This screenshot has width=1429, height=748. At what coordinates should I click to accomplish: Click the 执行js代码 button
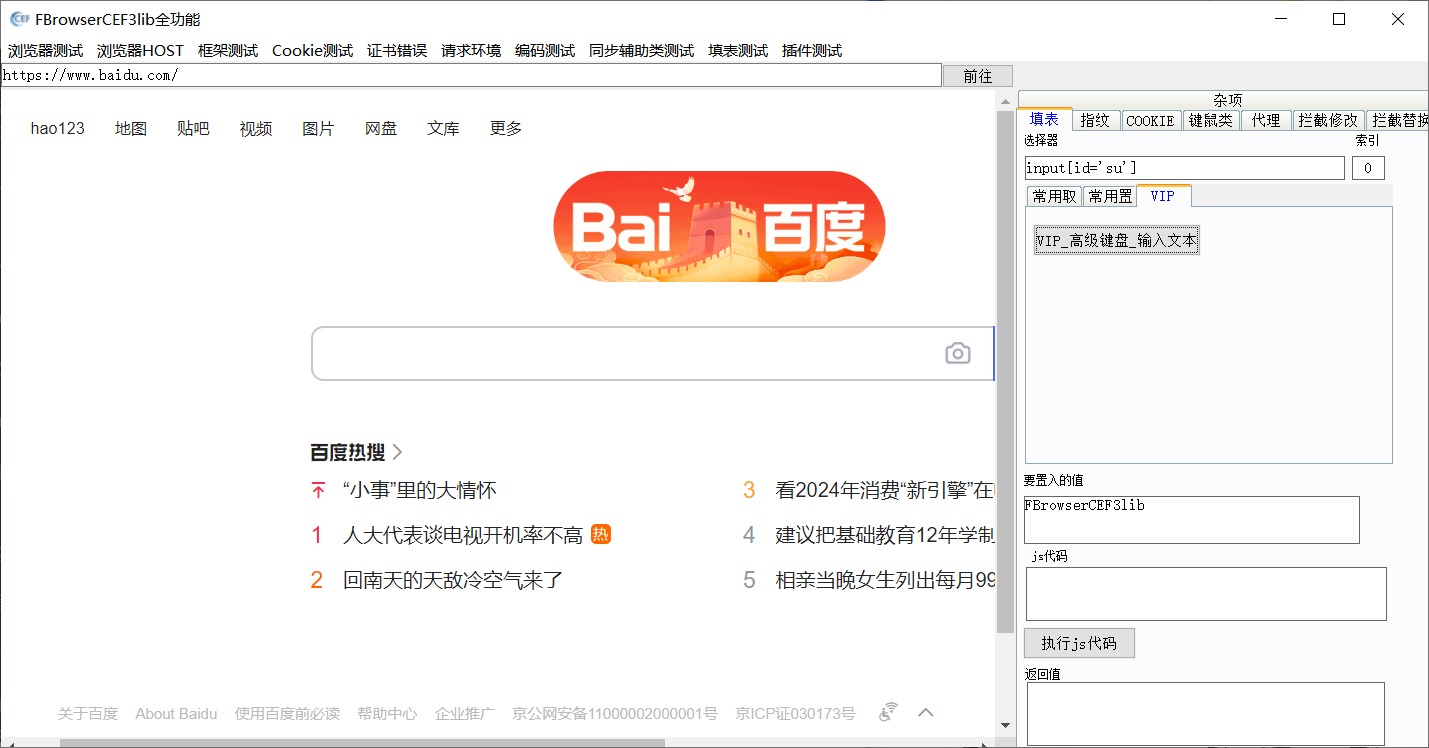[1080, 643]
